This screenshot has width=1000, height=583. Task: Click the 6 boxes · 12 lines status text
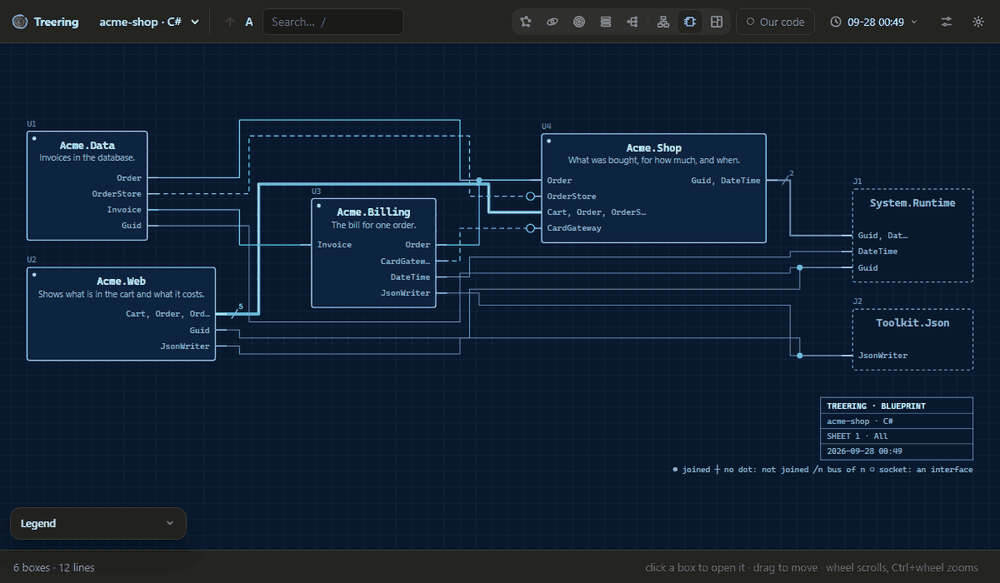[54, 568]
